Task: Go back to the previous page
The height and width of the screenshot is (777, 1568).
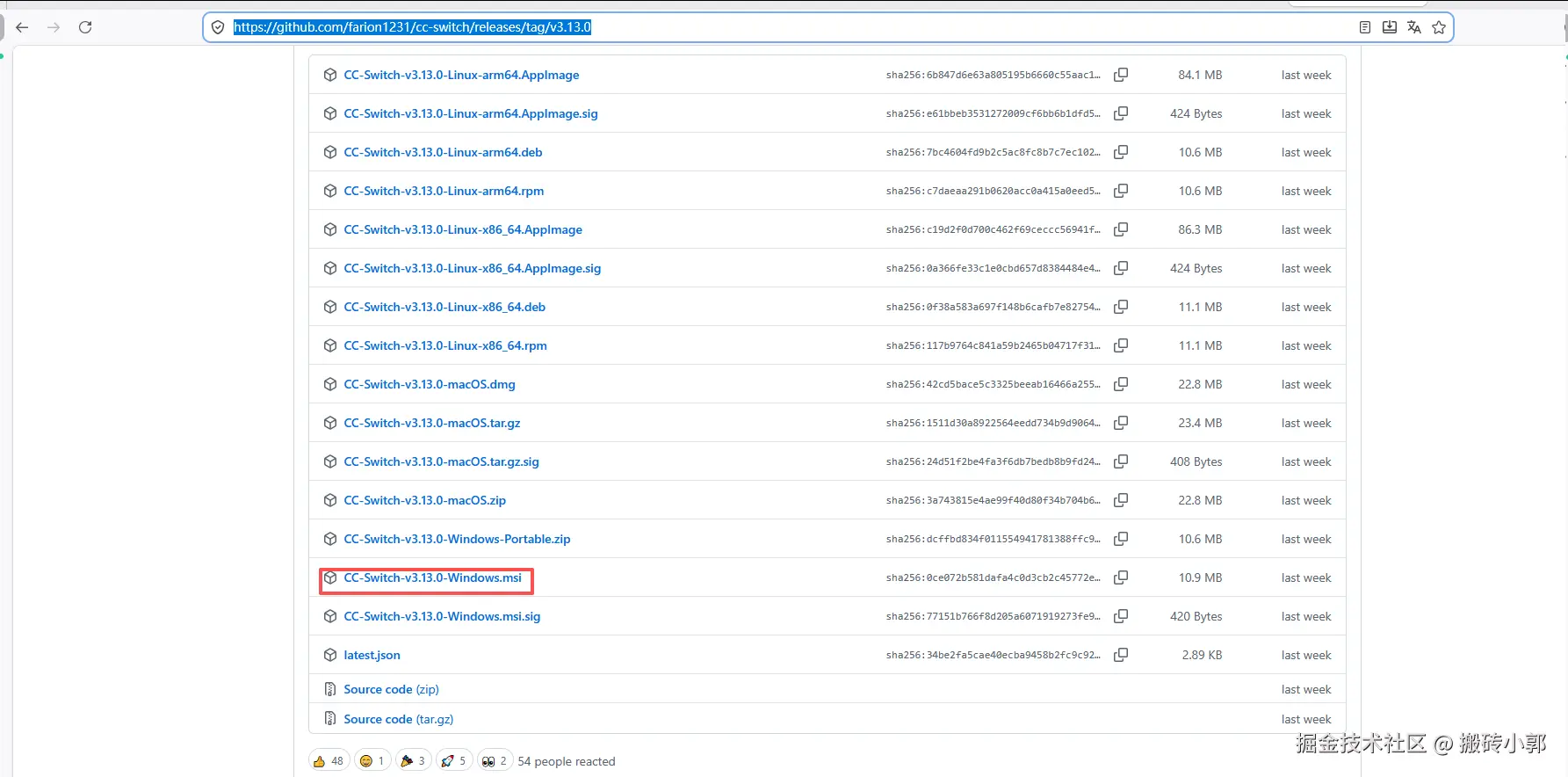Action: click(x=23, y=27)
